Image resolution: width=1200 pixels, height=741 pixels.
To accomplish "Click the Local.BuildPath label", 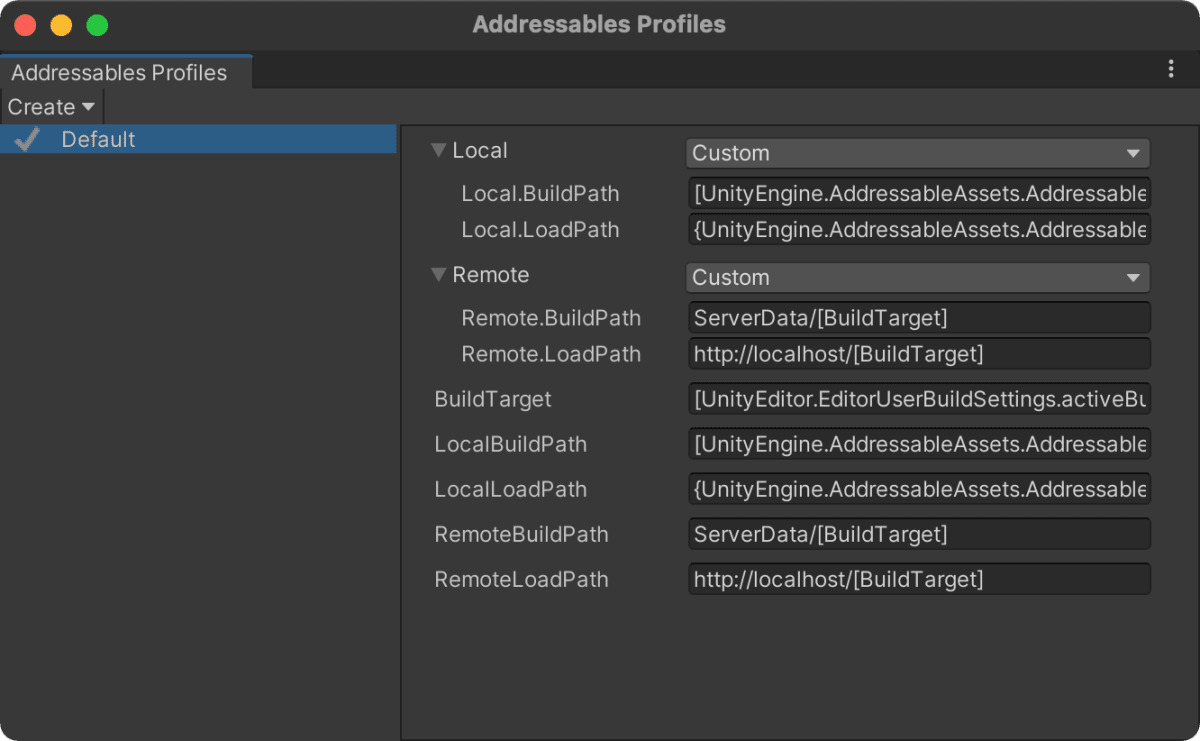I will (540, 194).
